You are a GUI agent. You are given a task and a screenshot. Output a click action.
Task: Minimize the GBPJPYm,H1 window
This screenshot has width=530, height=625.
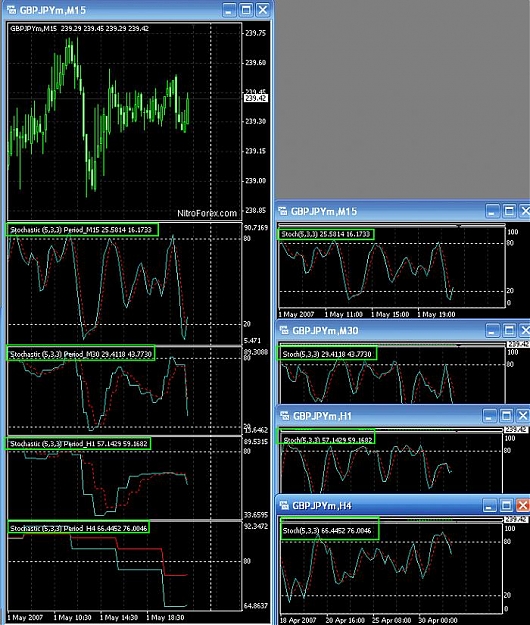tap(489, 416)
